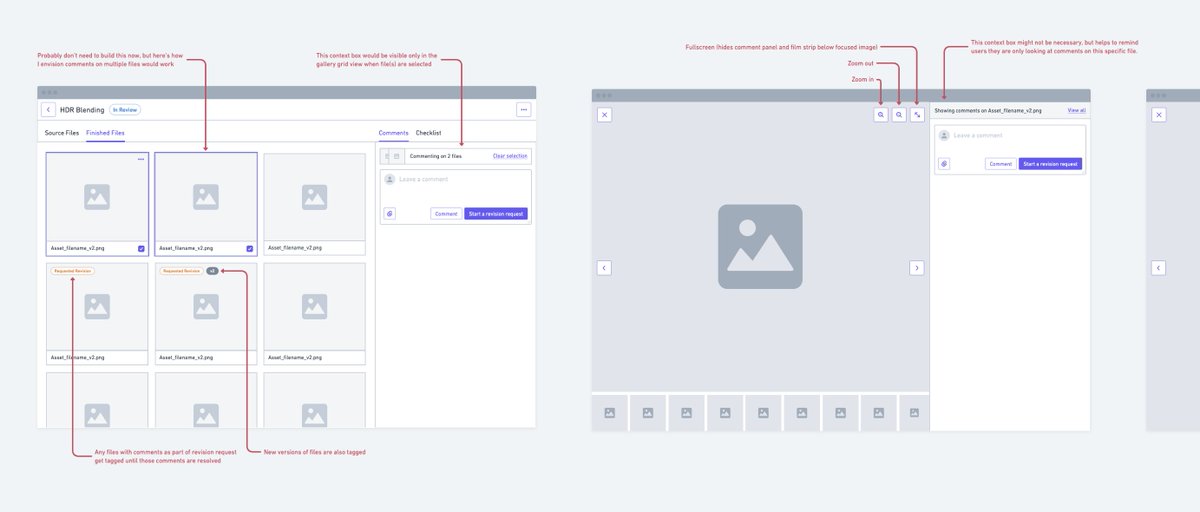This screenshot has height=512, width=1200.
Task: Click the View all comments link
Action: point(1076,110)
